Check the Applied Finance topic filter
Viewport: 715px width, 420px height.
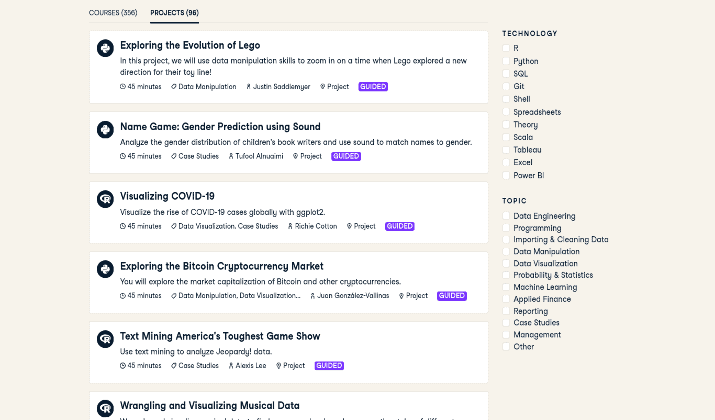pos(506,299)
